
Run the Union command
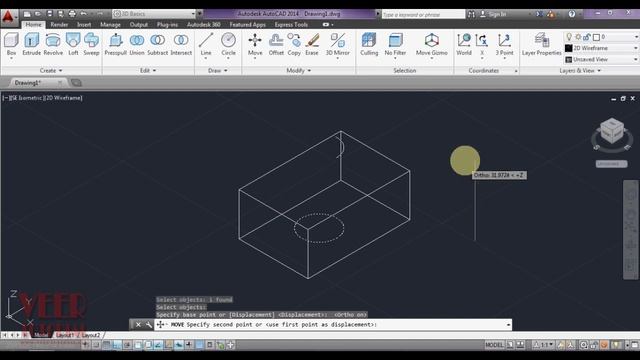(137, 44)
